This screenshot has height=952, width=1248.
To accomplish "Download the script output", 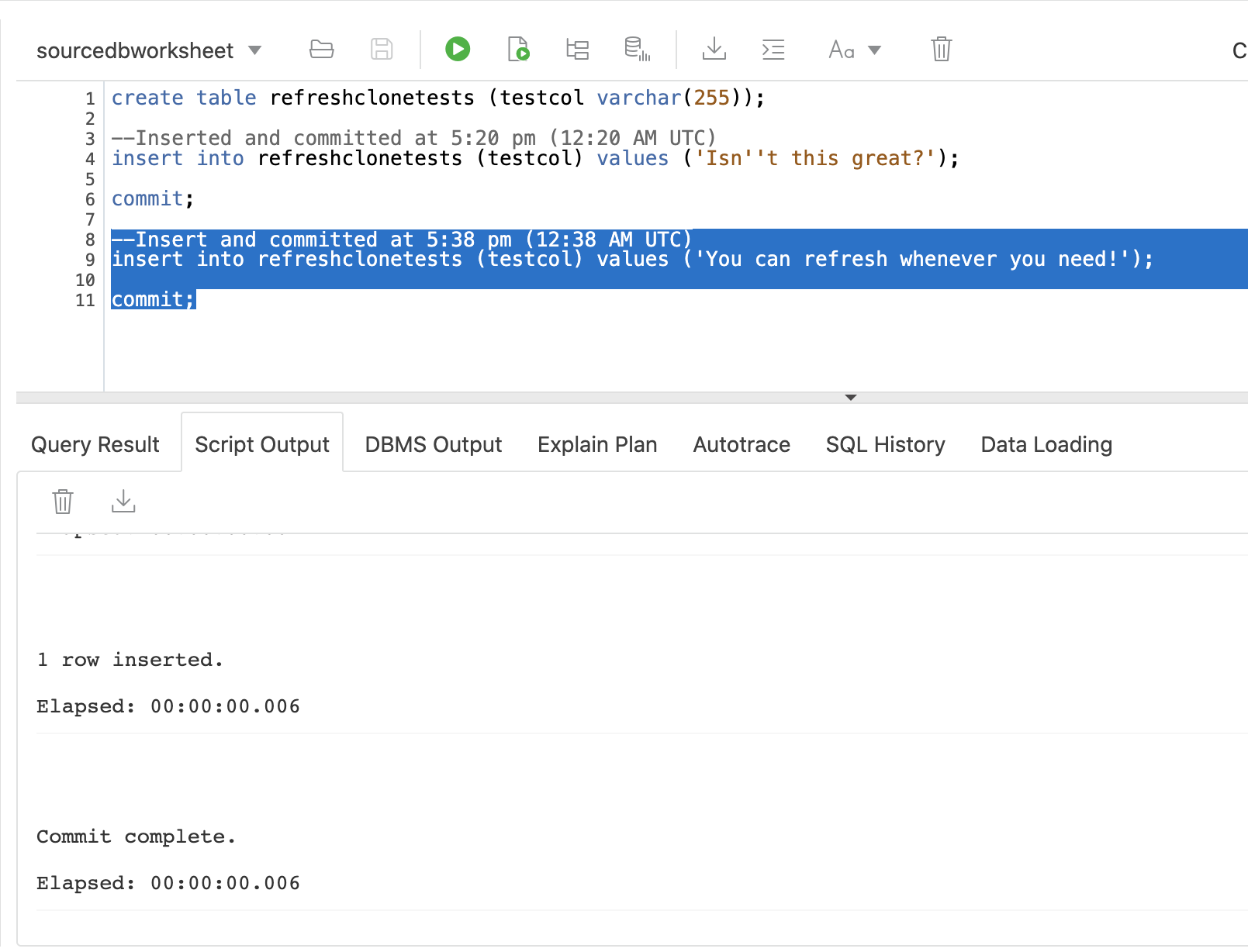I will click(x=123, y=502).
